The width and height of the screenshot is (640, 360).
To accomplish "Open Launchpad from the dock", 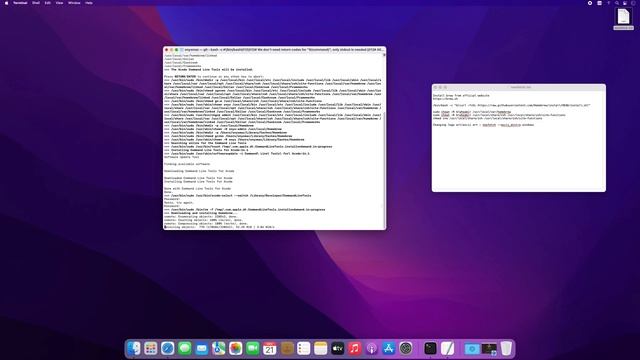I will (x=151, y=349).
